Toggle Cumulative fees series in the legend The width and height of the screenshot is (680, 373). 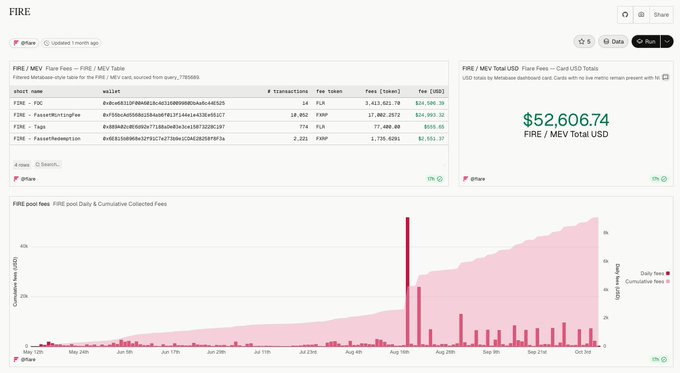[x=647, y=281]
